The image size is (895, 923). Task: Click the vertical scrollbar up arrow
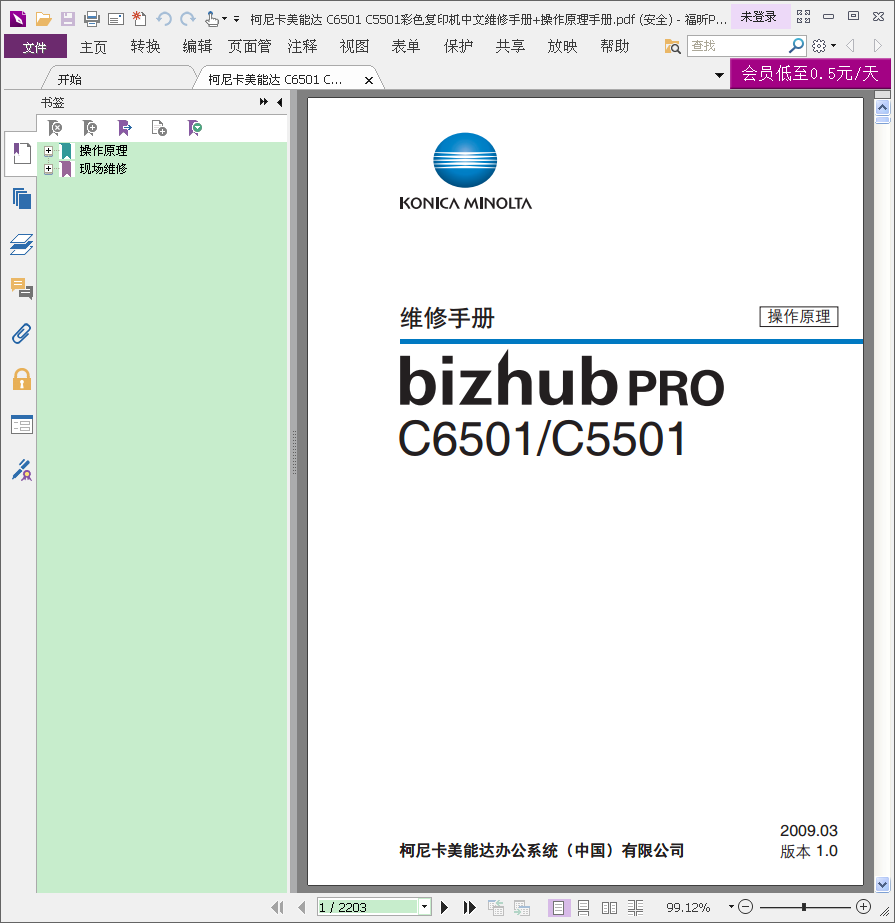pyautogui.click(x=882, y=108)
